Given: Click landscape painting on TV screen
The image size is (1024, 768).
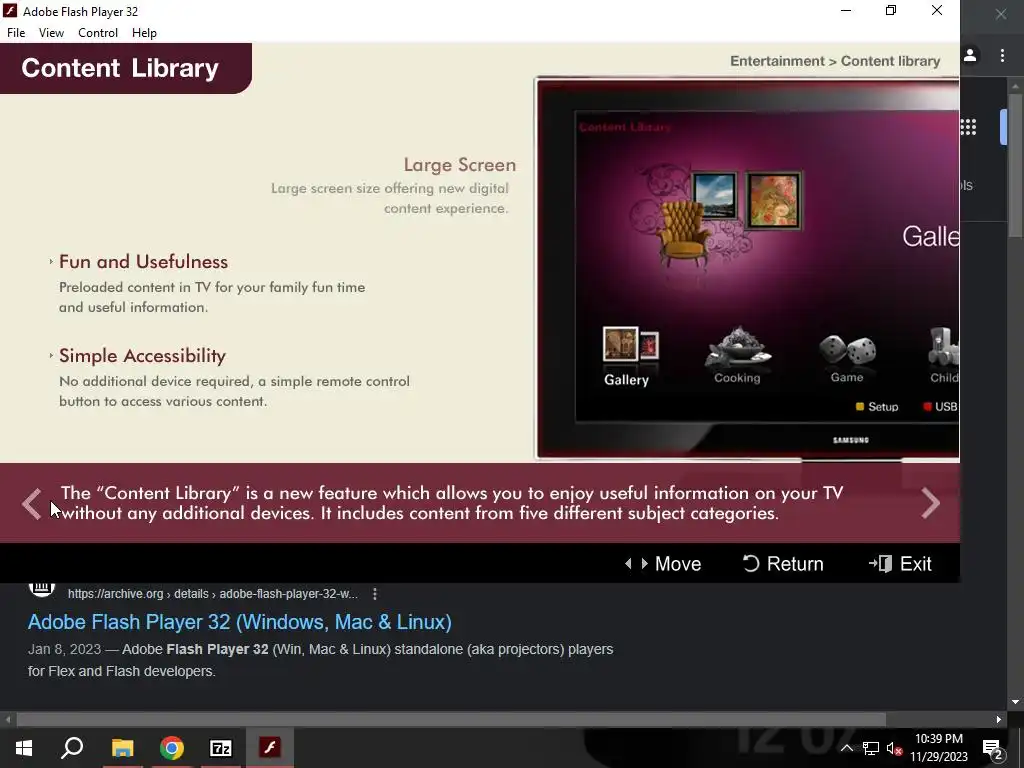Looking at the screenshot, I should click(714, 196).
